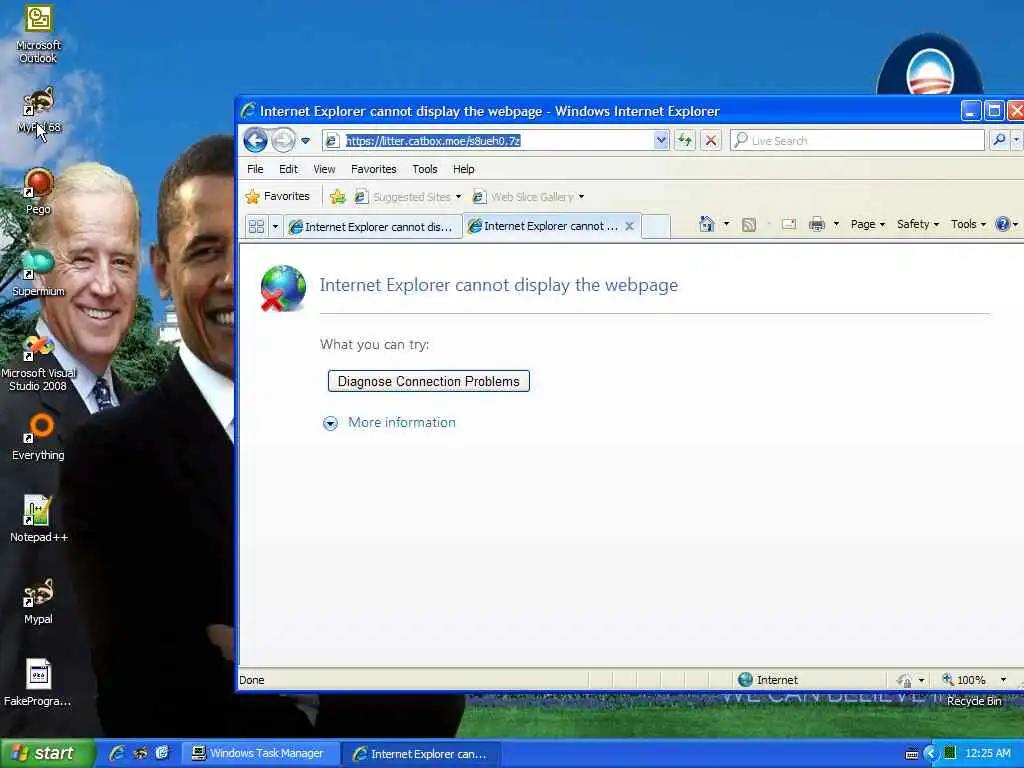Select the MyPal 68 desktop shortcut
This screenshot has height=768, width=1024.
pos(38,110)
